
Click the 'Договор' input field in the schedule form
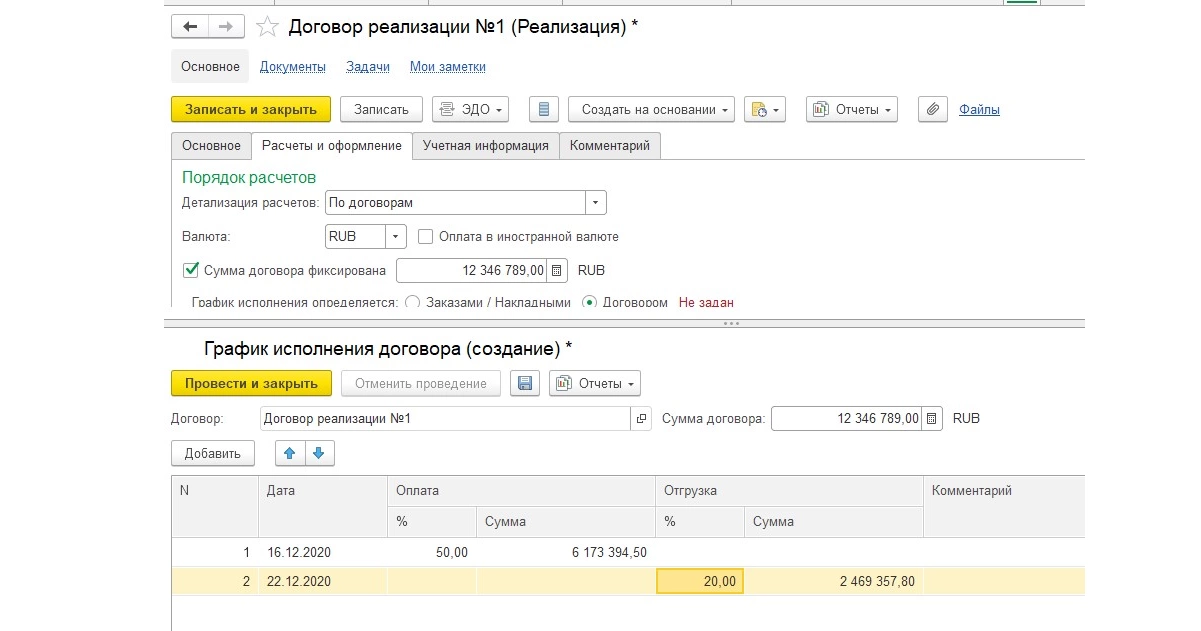[x=445, y=419]
